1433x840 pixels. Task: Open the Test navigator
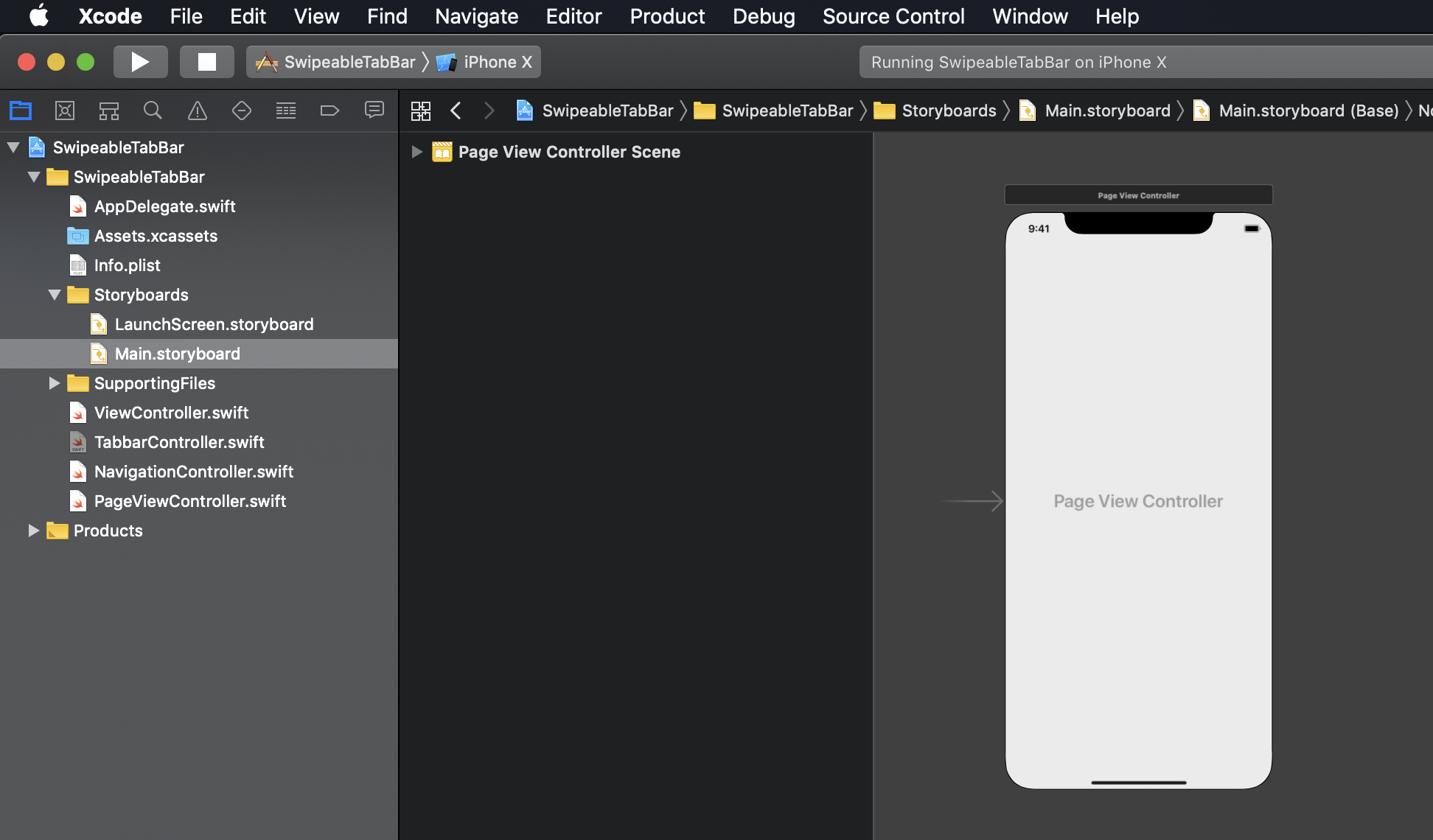point(241,111)
